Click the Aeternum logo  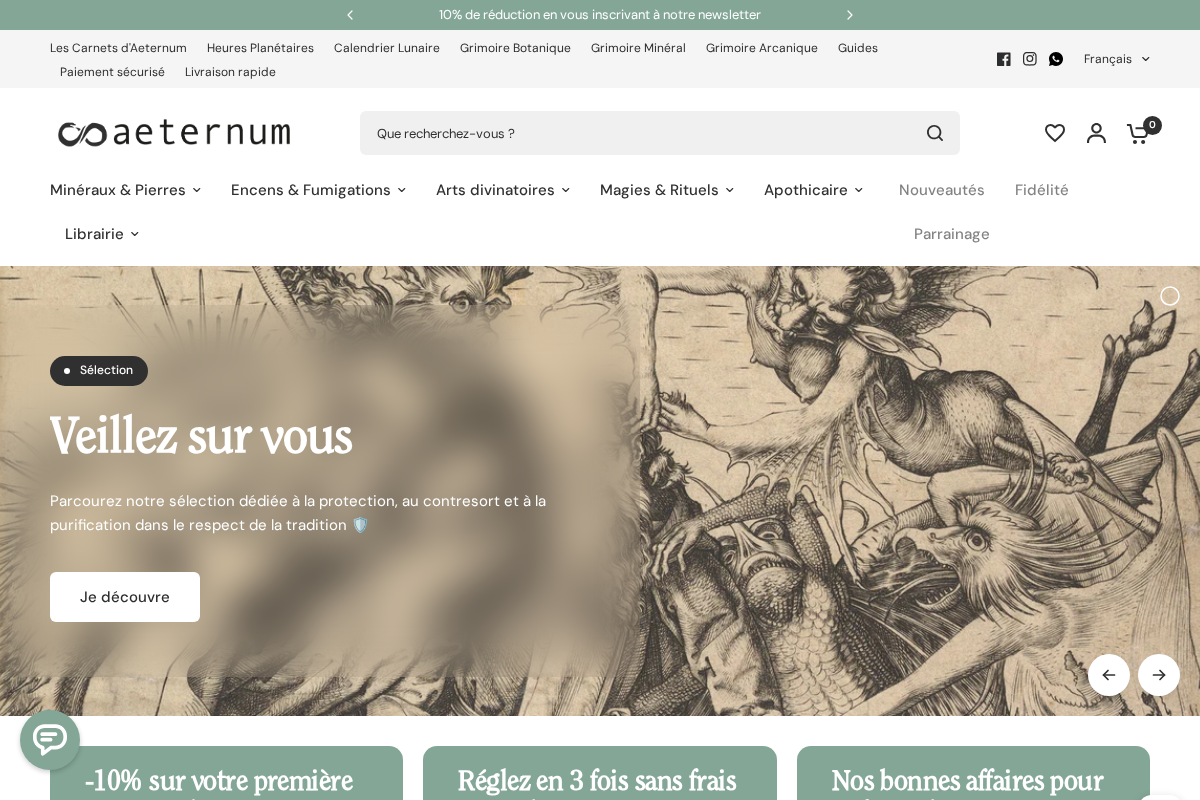pyautogui.click(x=174, y=133)
